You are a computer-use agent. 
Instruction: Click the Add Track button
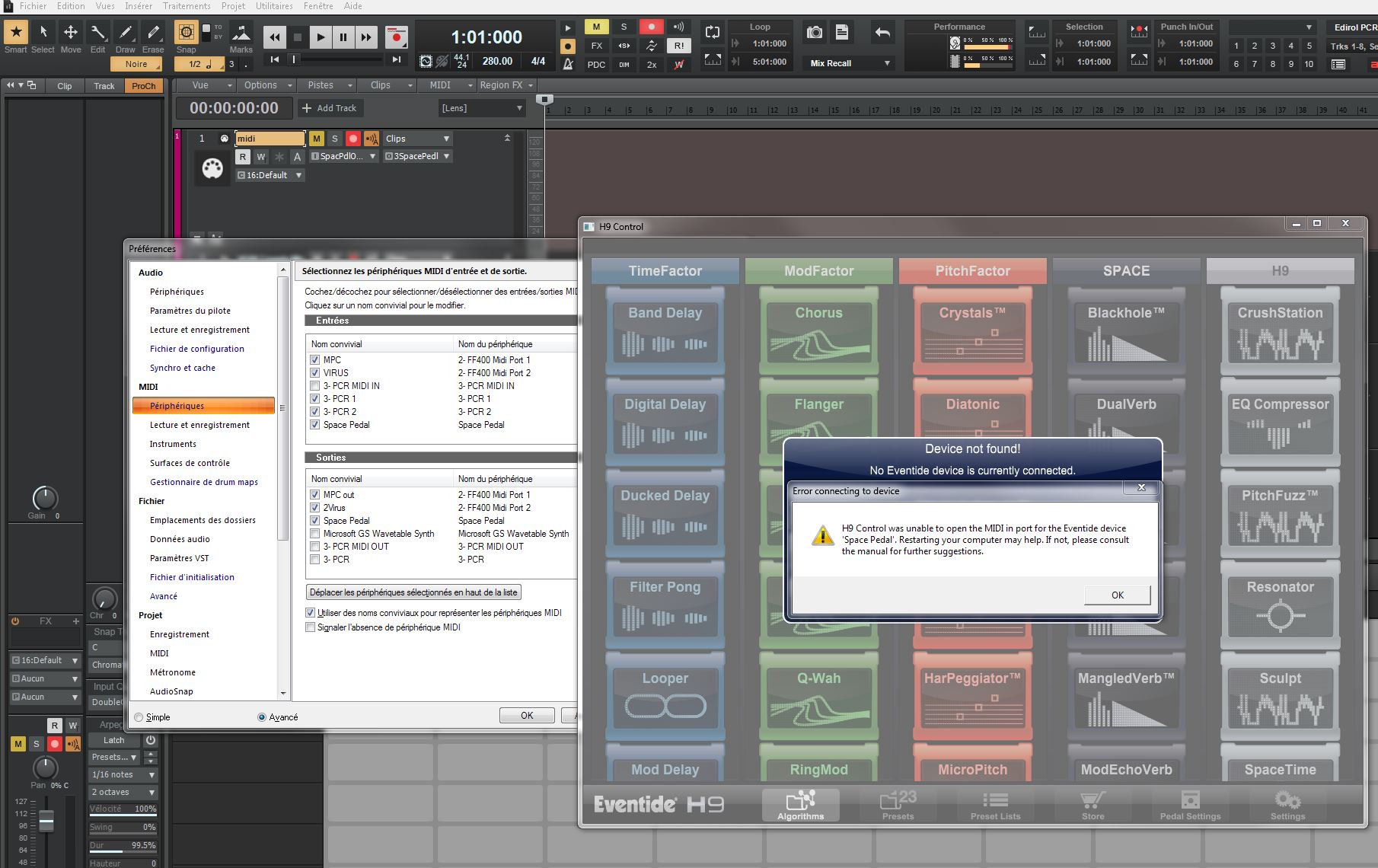click(329, 108)
